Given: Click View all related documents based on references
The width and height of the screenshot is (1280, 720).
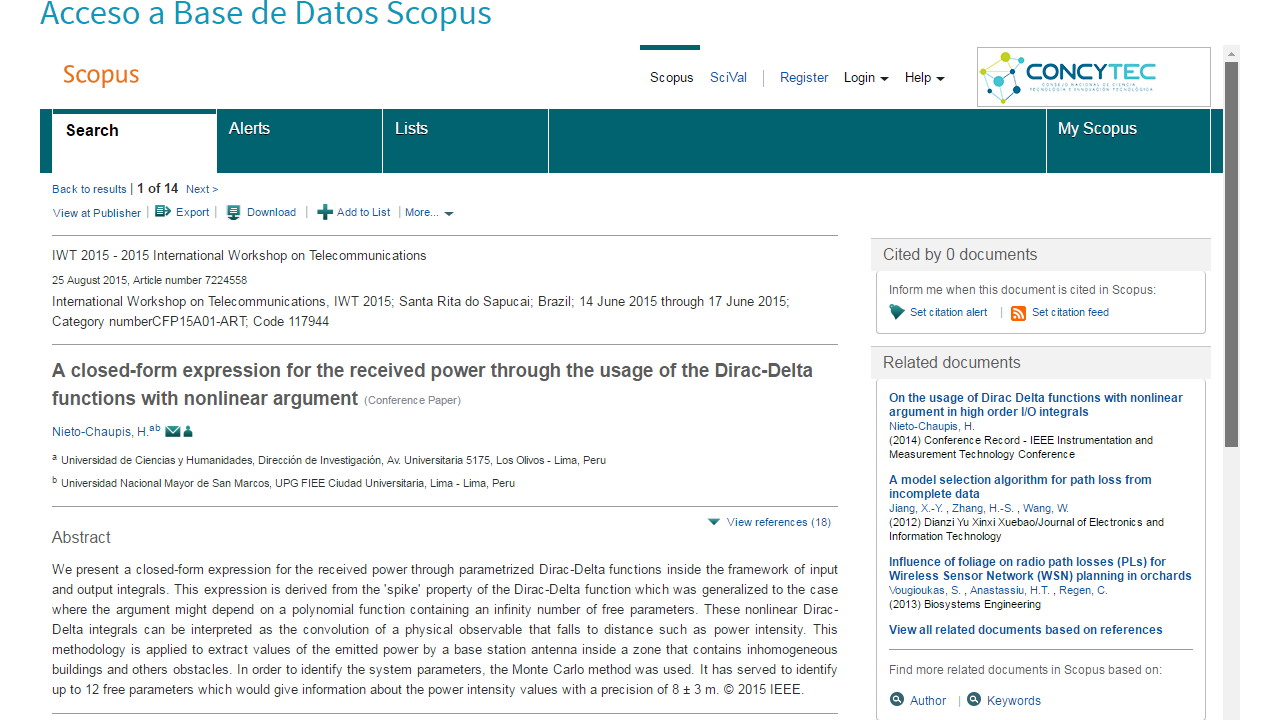Looking at the screenshot, I should 1026,630.
